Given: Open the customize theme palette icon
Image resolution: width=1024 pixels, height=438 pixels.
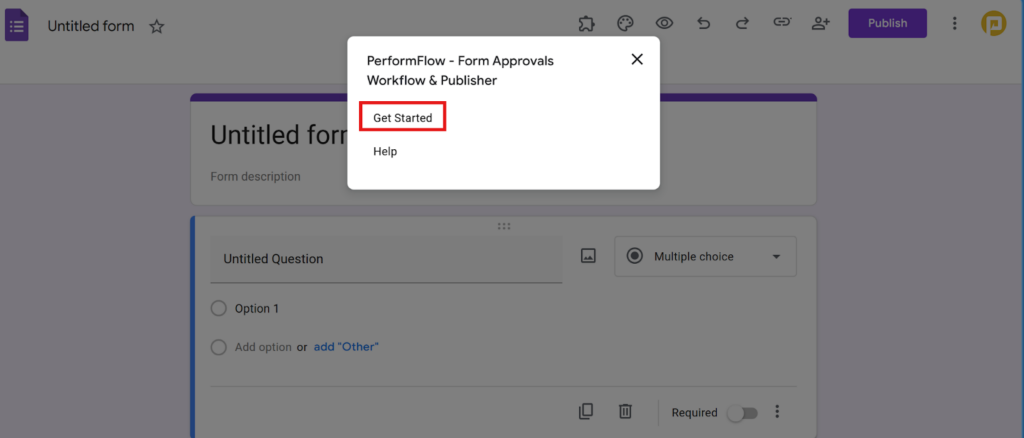Looking at the screenshot, I should pos(625,23).
